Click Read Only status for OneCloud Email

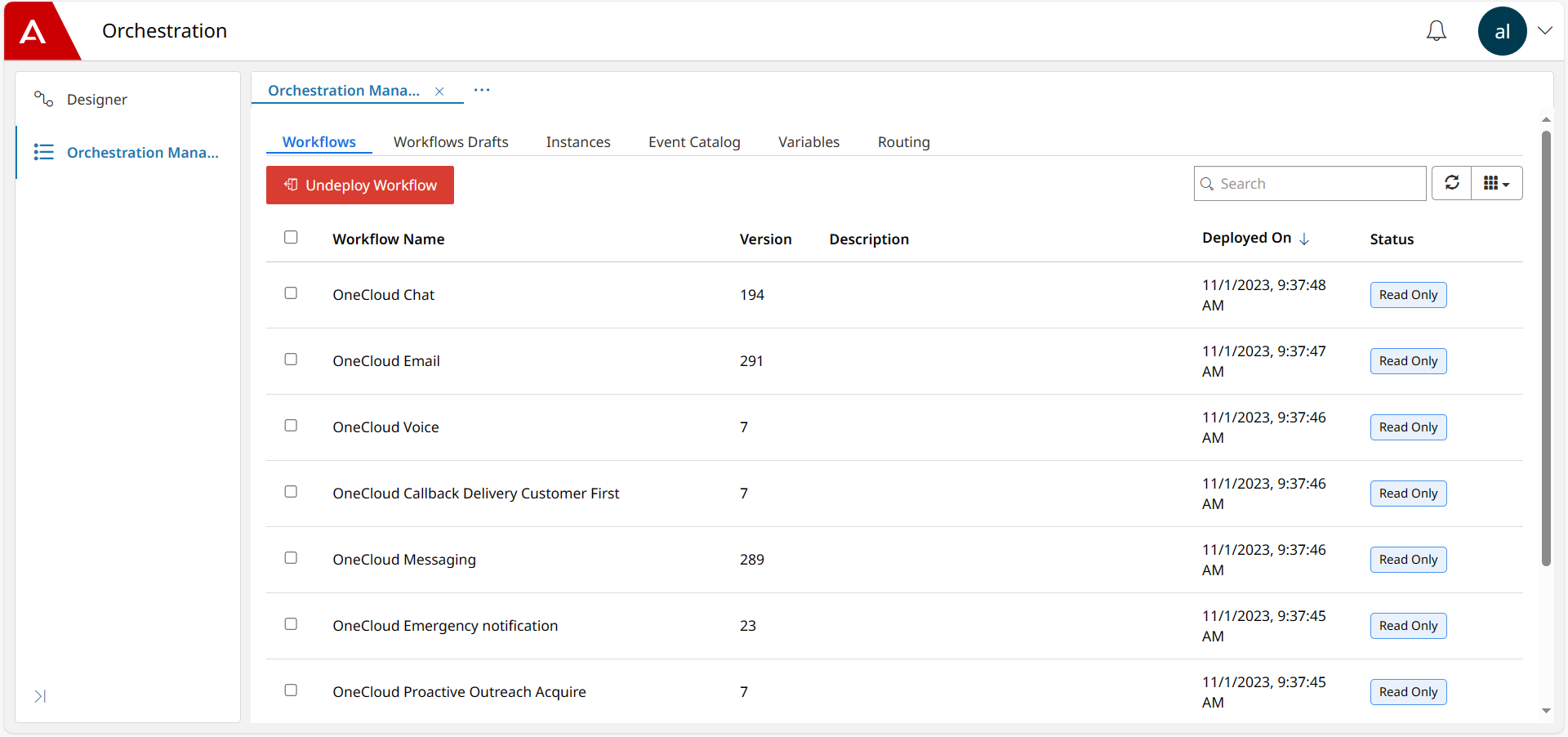(x=1408, y=361)
